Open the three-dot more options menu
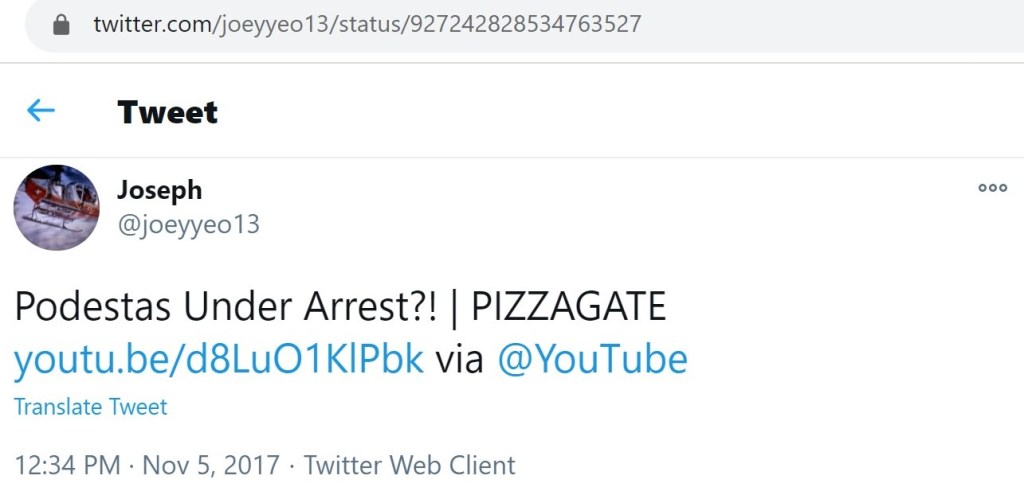 point(992,187)
